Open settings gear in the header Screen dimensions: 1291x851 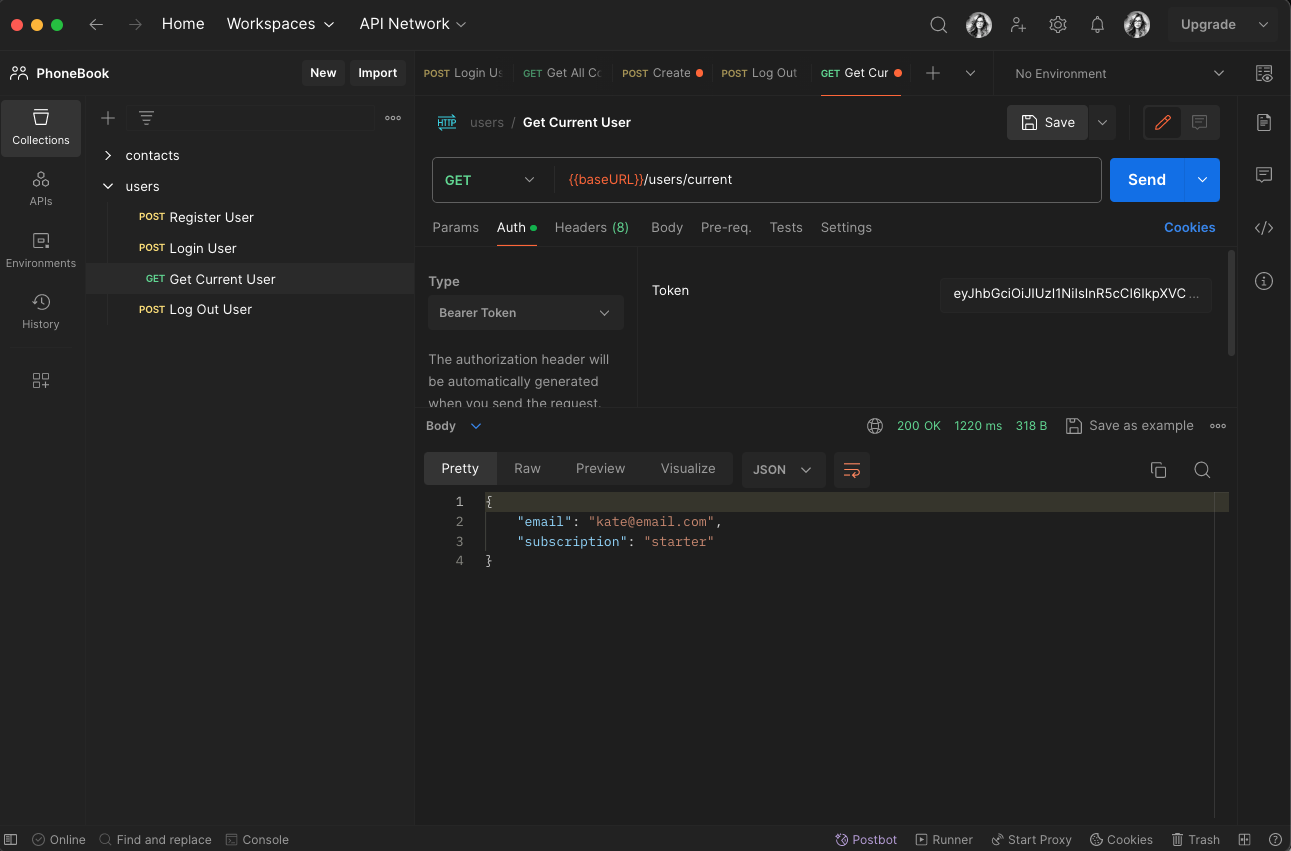click(x=1058, y=25)
